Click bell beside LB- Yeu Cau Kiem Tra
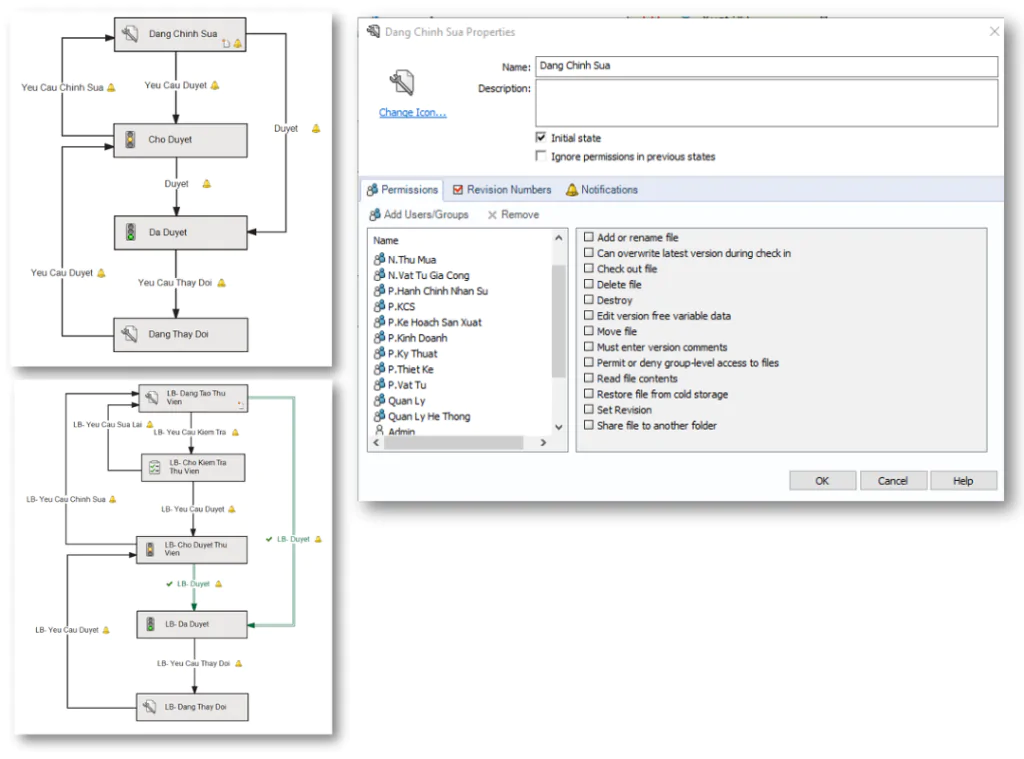 (235, 432)
